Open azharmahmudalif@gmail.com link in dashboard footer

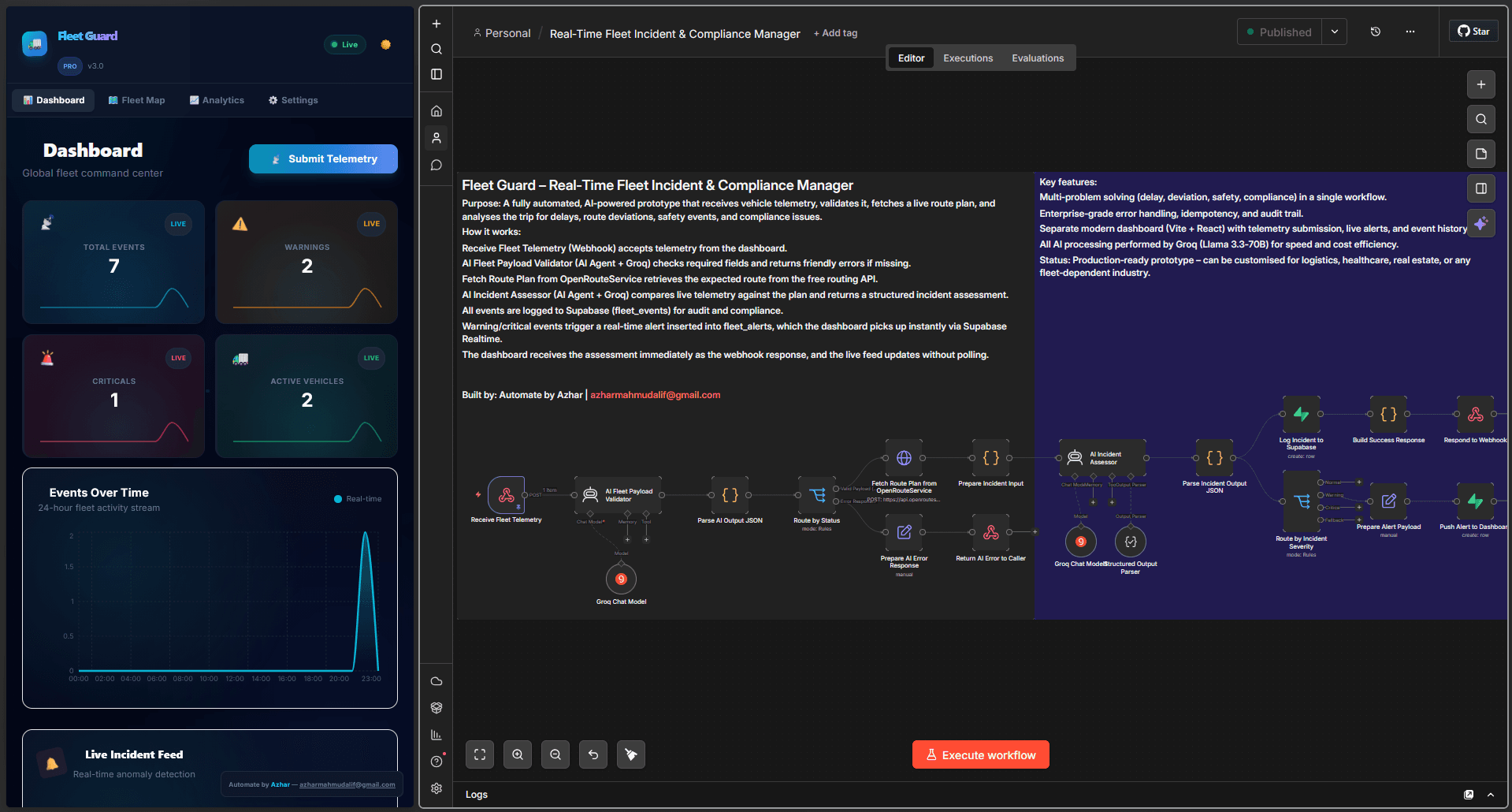click(347, 784)
